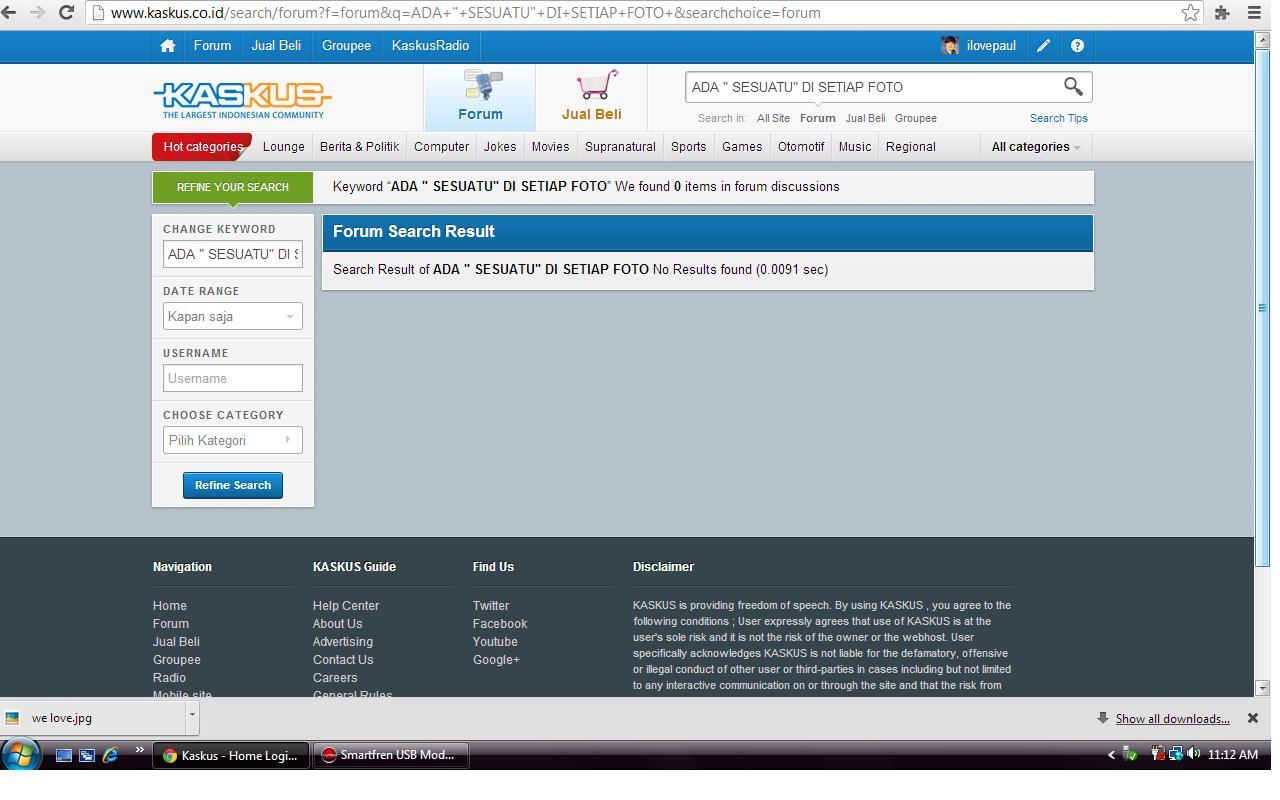Select the Jual Beli shopping cart icon
This screenshot has height=800, width=1280.
pos(597,84)
